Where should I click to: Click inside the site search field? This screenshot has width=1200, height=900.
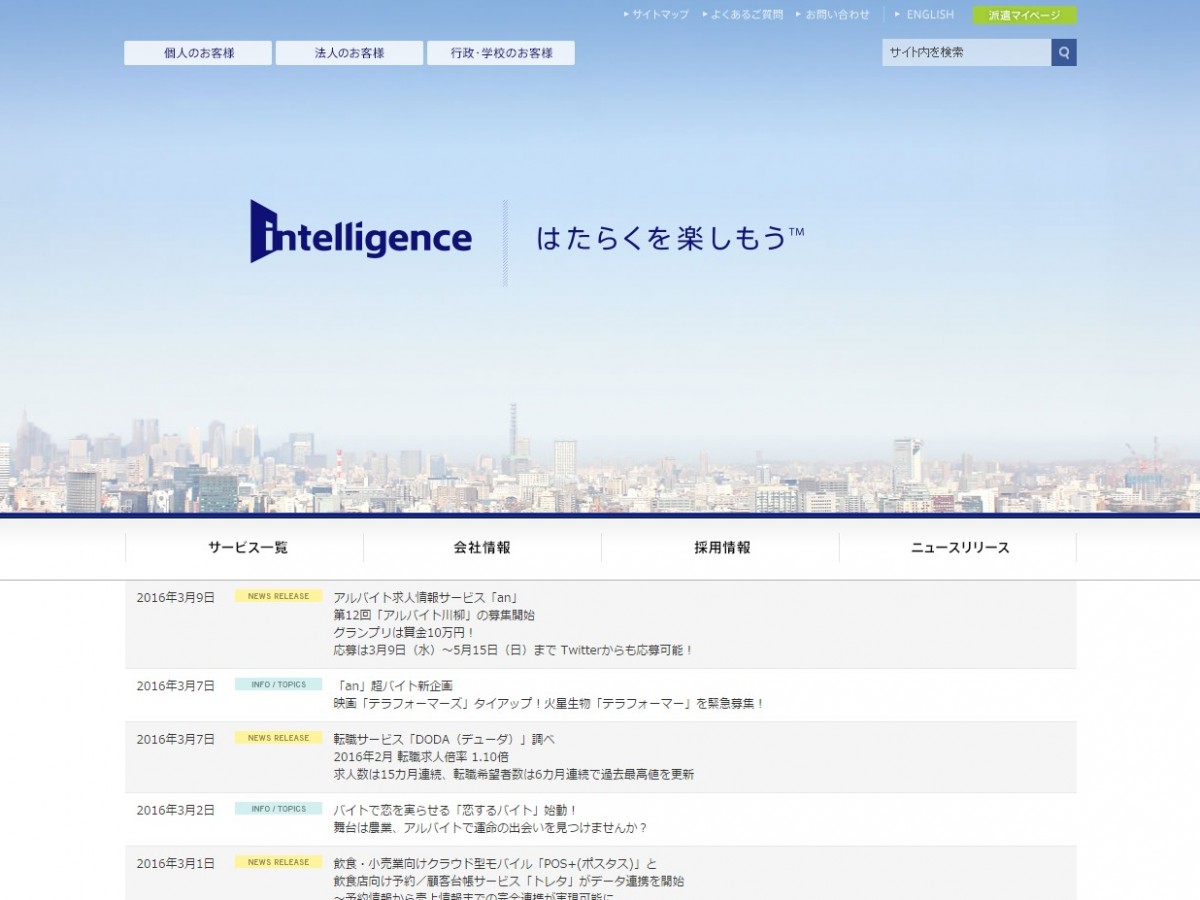coord(965,53)
